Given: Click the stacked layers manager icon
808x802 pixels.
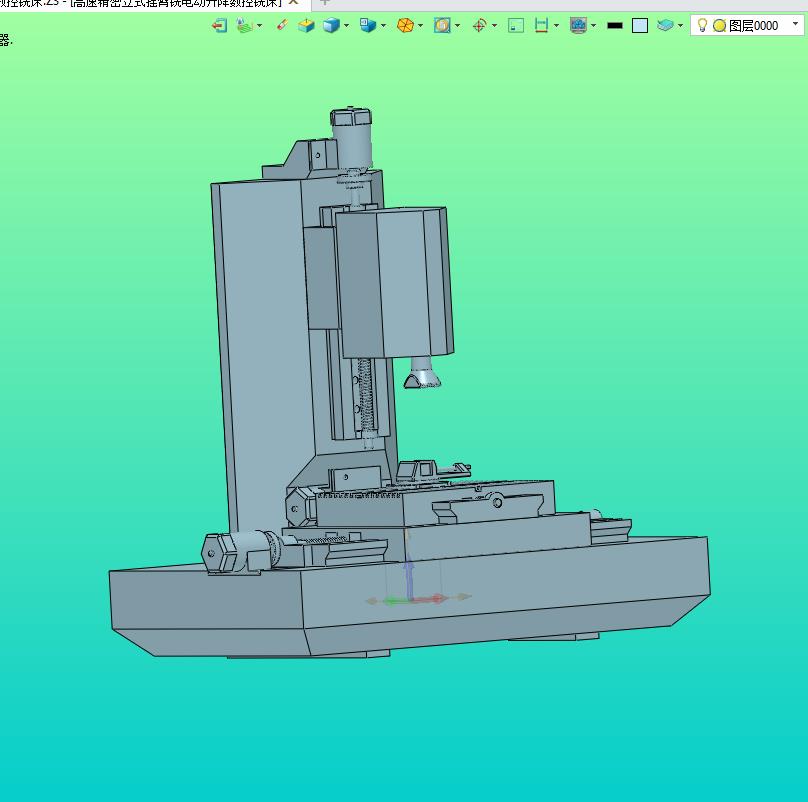Looking at the screenshot, I should 666,25.
